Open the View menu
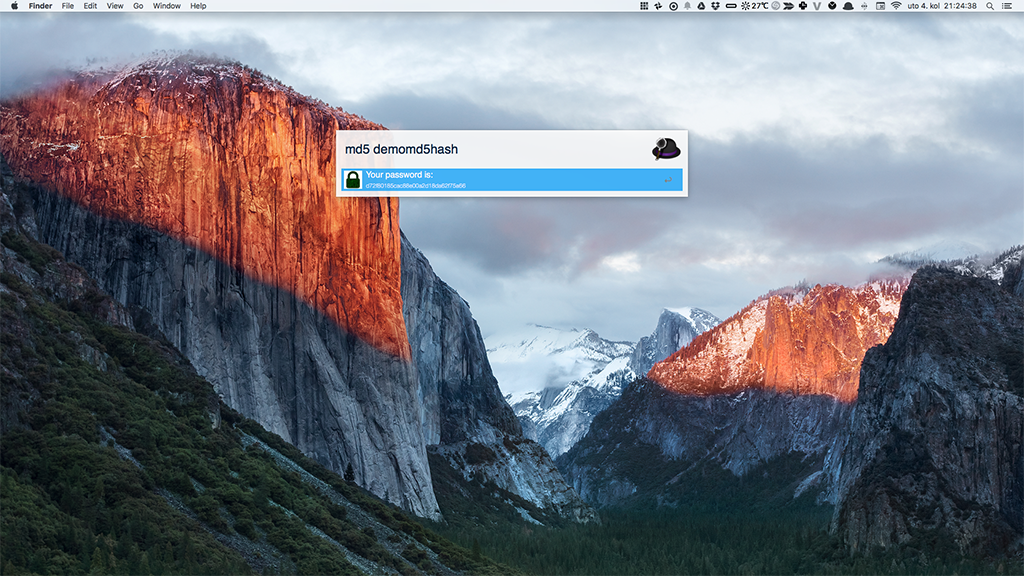Image resolution: width=1024 pixels, height=576 pixels. pos(115,6)
